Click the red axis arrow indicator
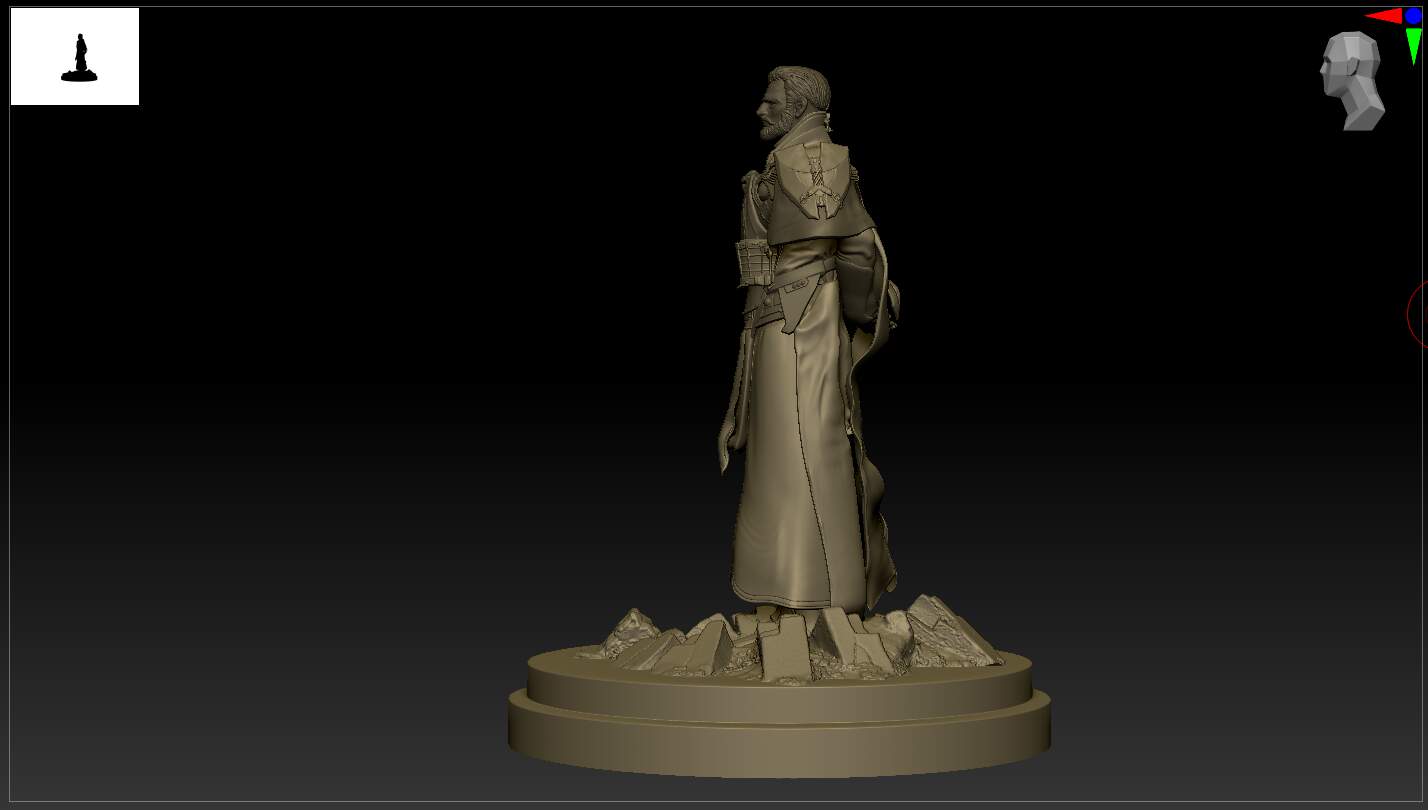 click(x=1384, y=16)
